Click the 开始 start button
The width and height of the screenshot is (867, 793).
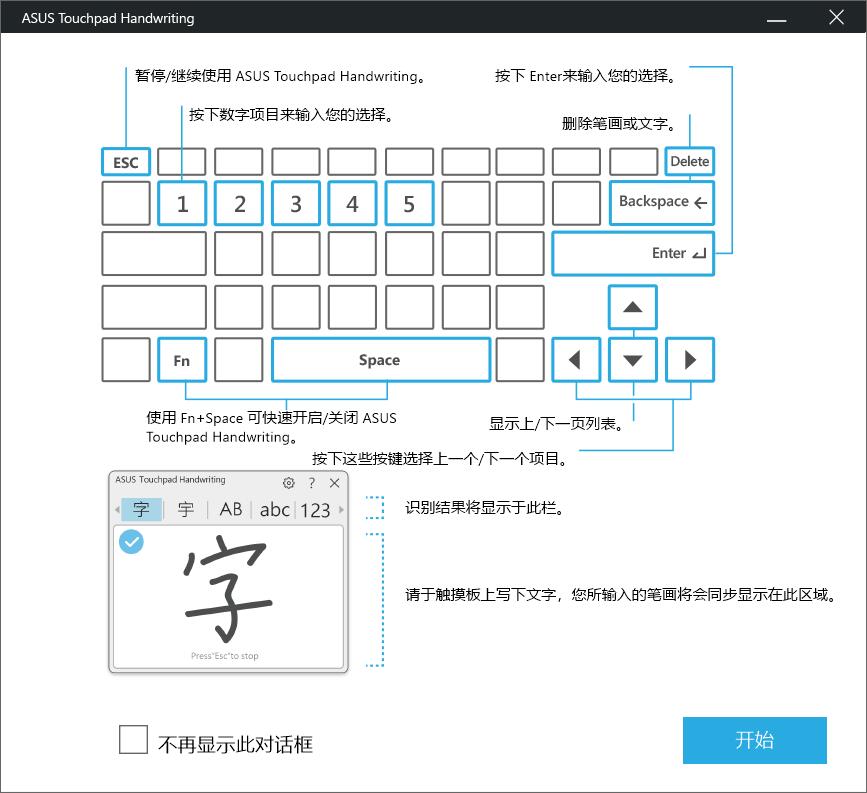tap(754, 740)
